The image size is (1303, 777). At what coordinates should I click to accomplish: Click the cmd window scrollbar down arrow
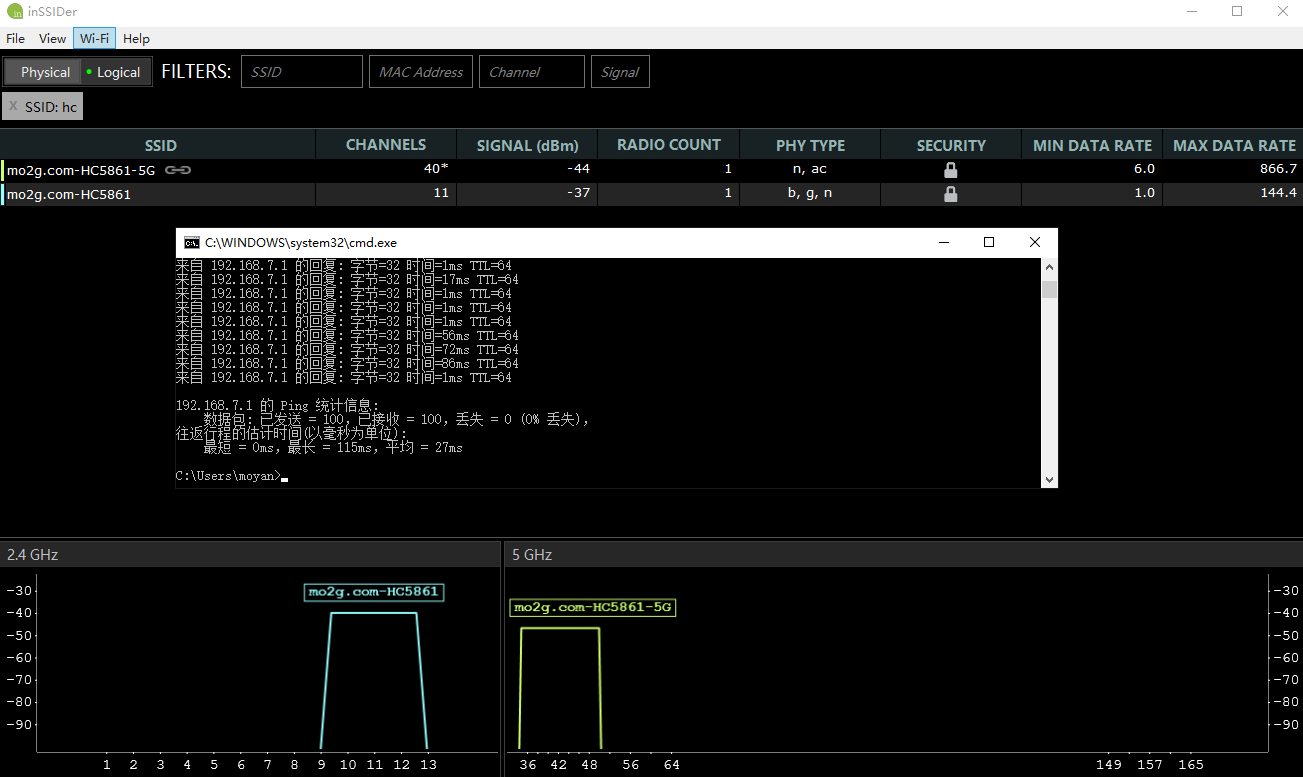click(x=1049, y=479)
